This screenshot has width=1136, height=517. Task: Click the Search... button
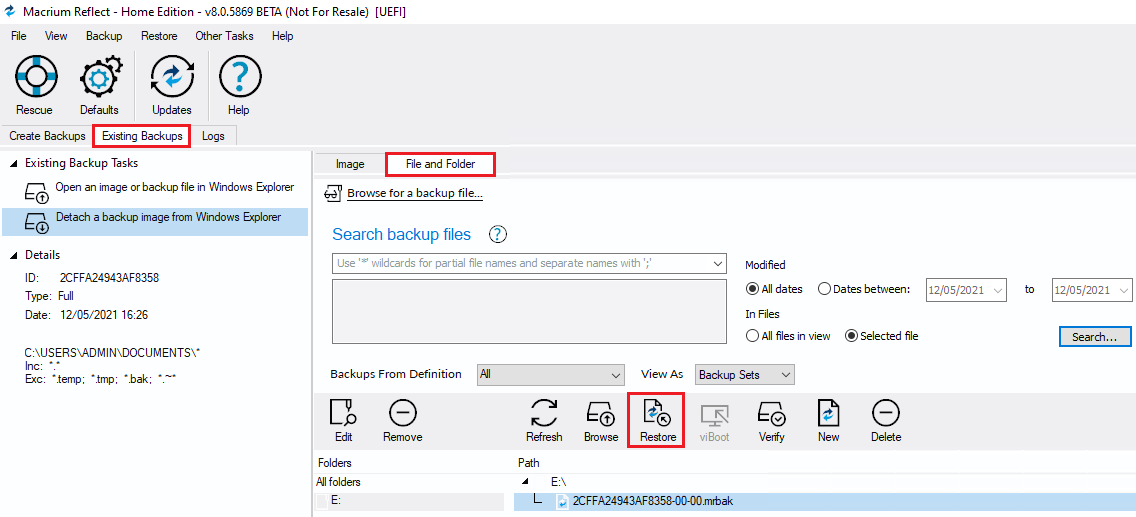tap(1095, 337)
